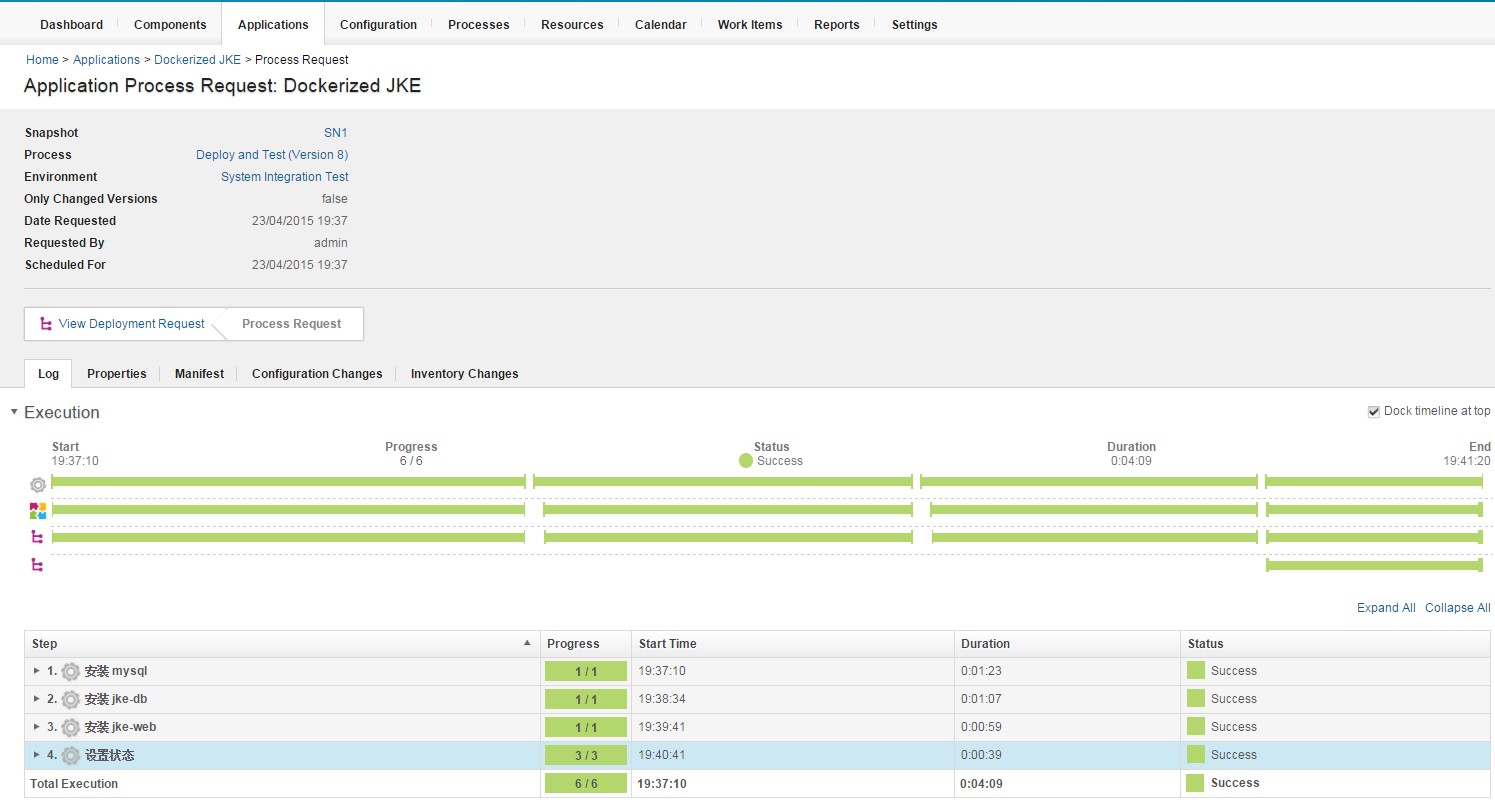The height and width of the screenshot is (806, 1495).
Task: Expand step 2 安装 jke-db
Action: coord(37,699)
